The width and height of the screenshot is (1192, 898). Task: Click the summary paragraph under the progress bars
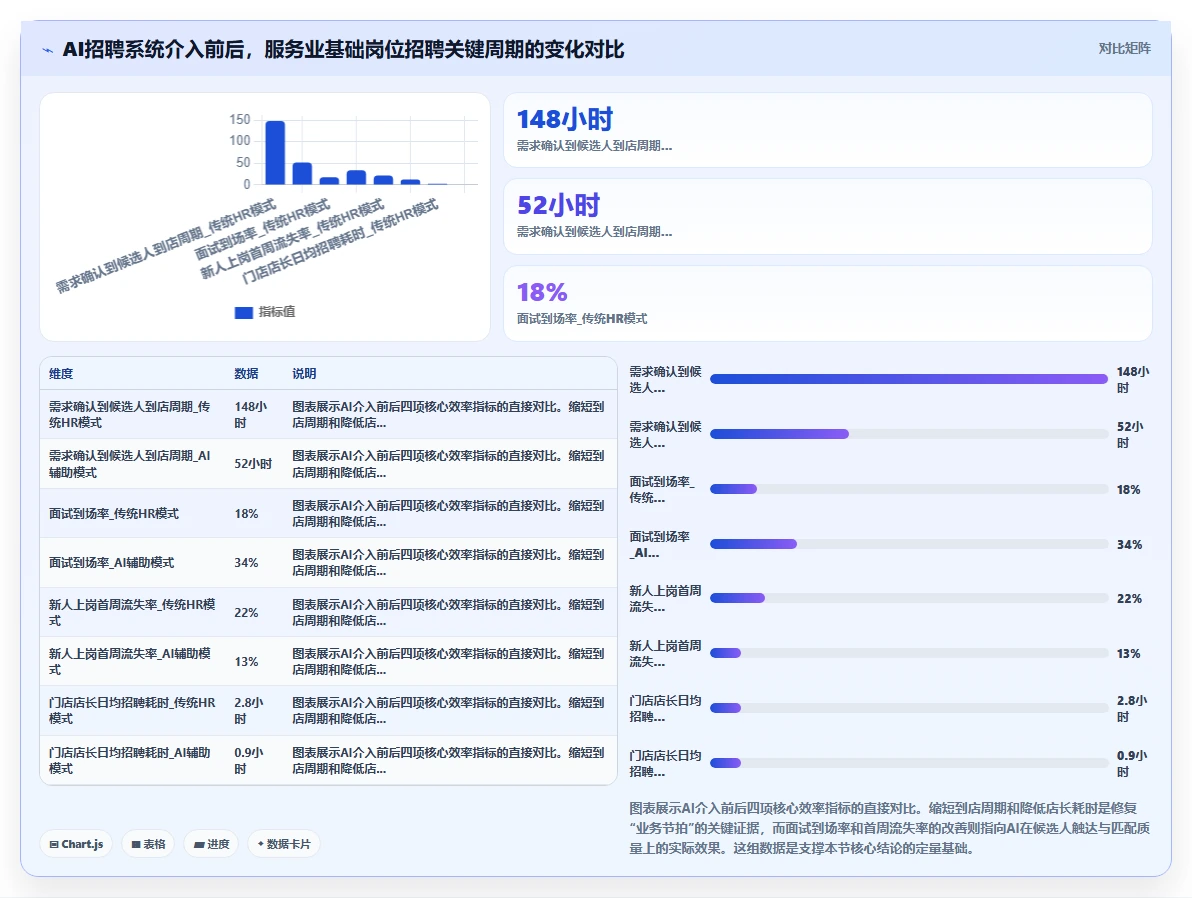[x=889, y=828]
